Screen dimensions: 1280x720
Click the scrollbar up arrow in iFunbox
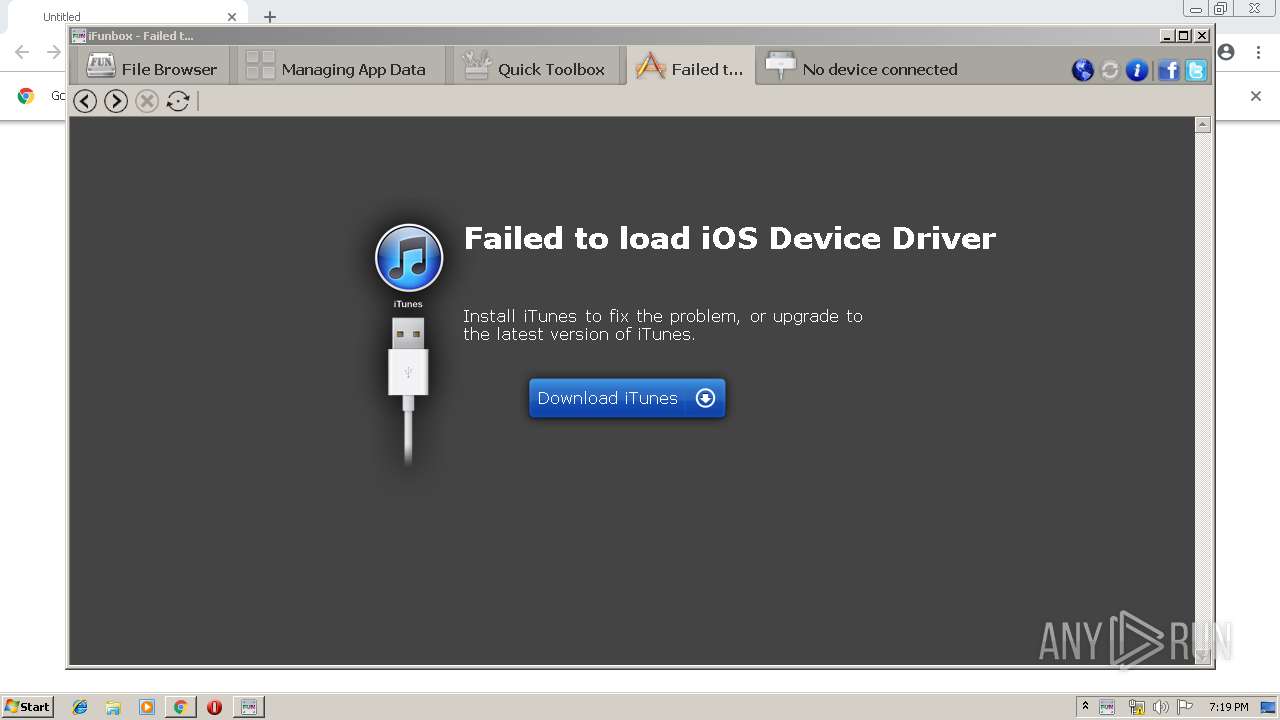point(1203,125)
